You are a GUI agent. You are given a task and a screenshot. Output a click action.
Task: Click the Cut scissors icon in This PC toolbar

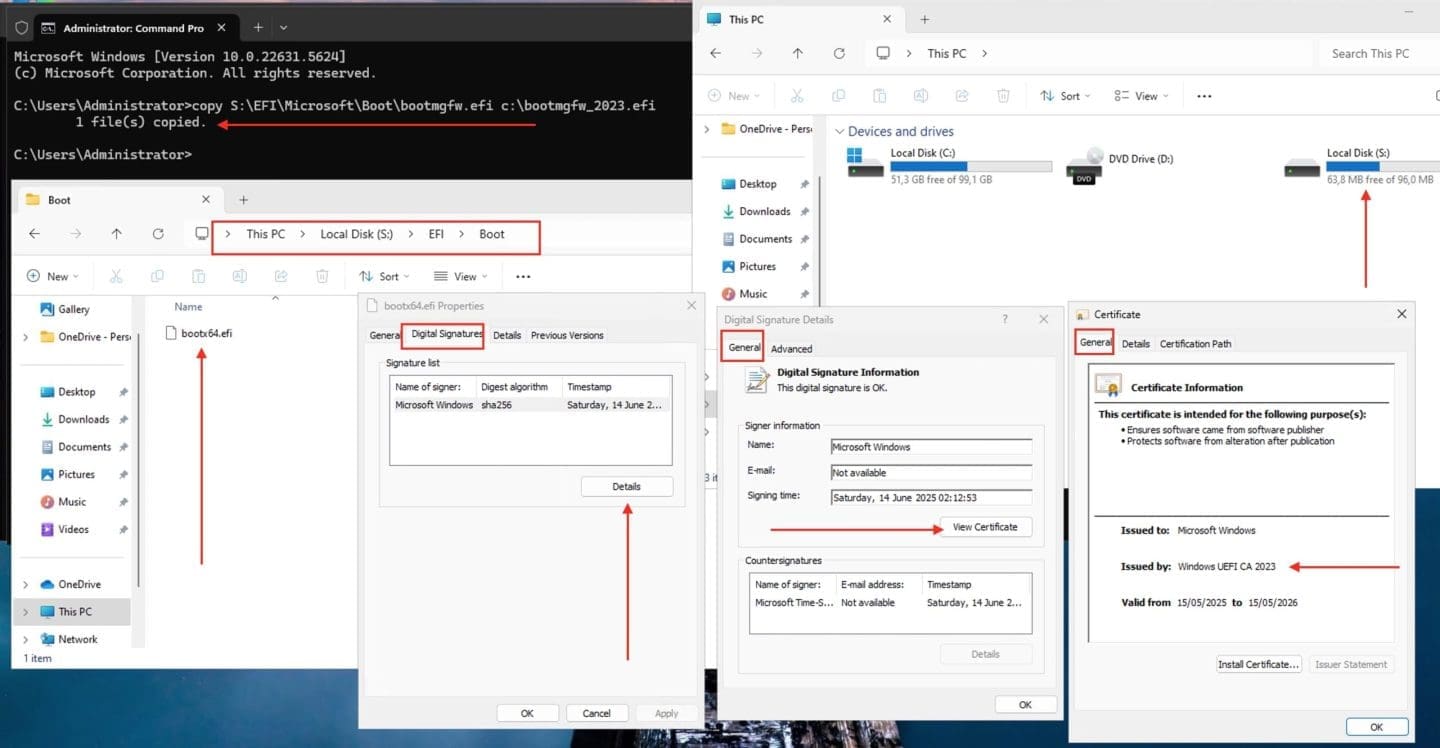[797, 96]
